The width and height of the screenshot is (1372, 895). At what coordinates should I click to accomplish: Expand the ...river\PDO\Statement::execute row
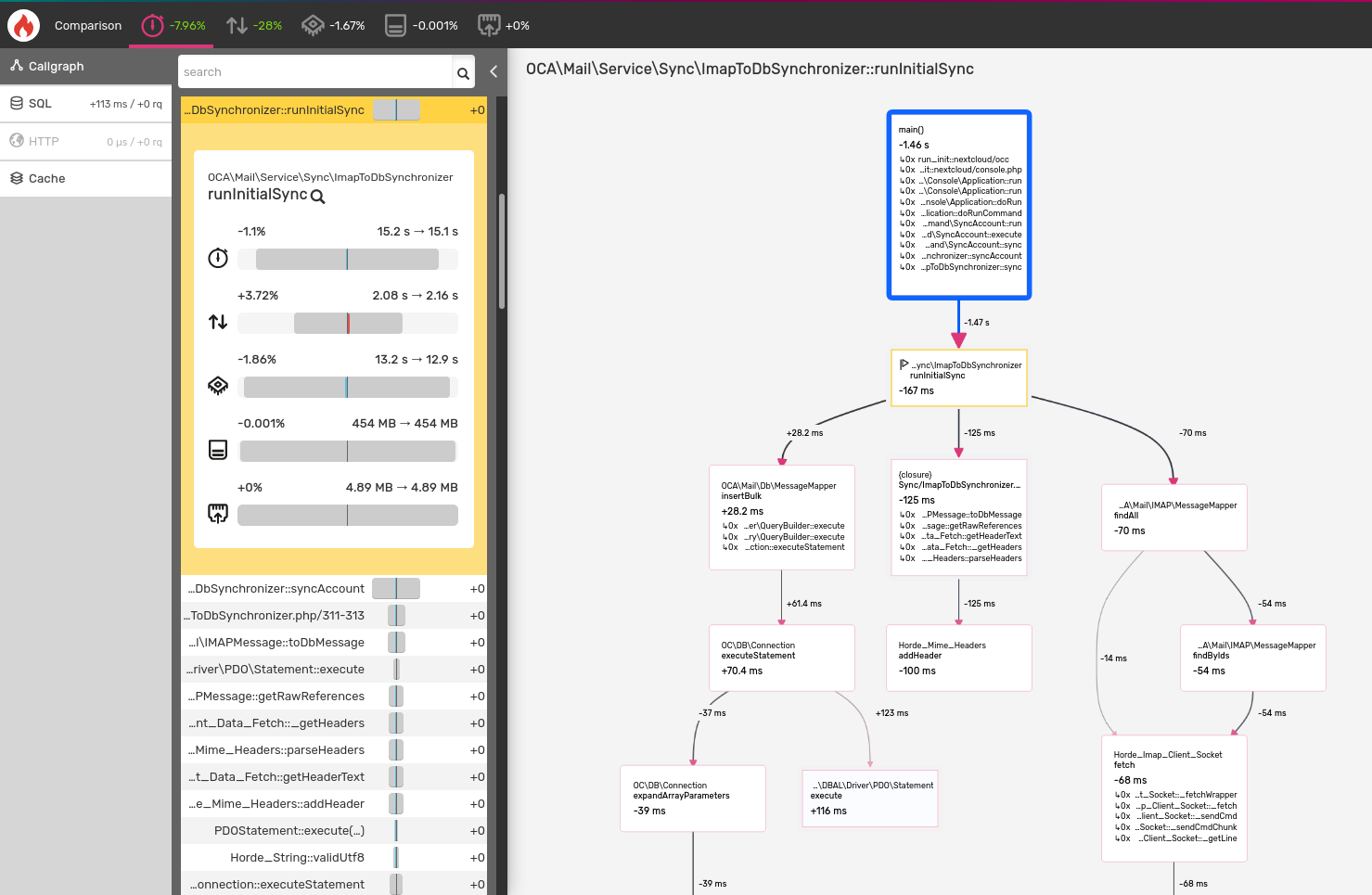334,670
